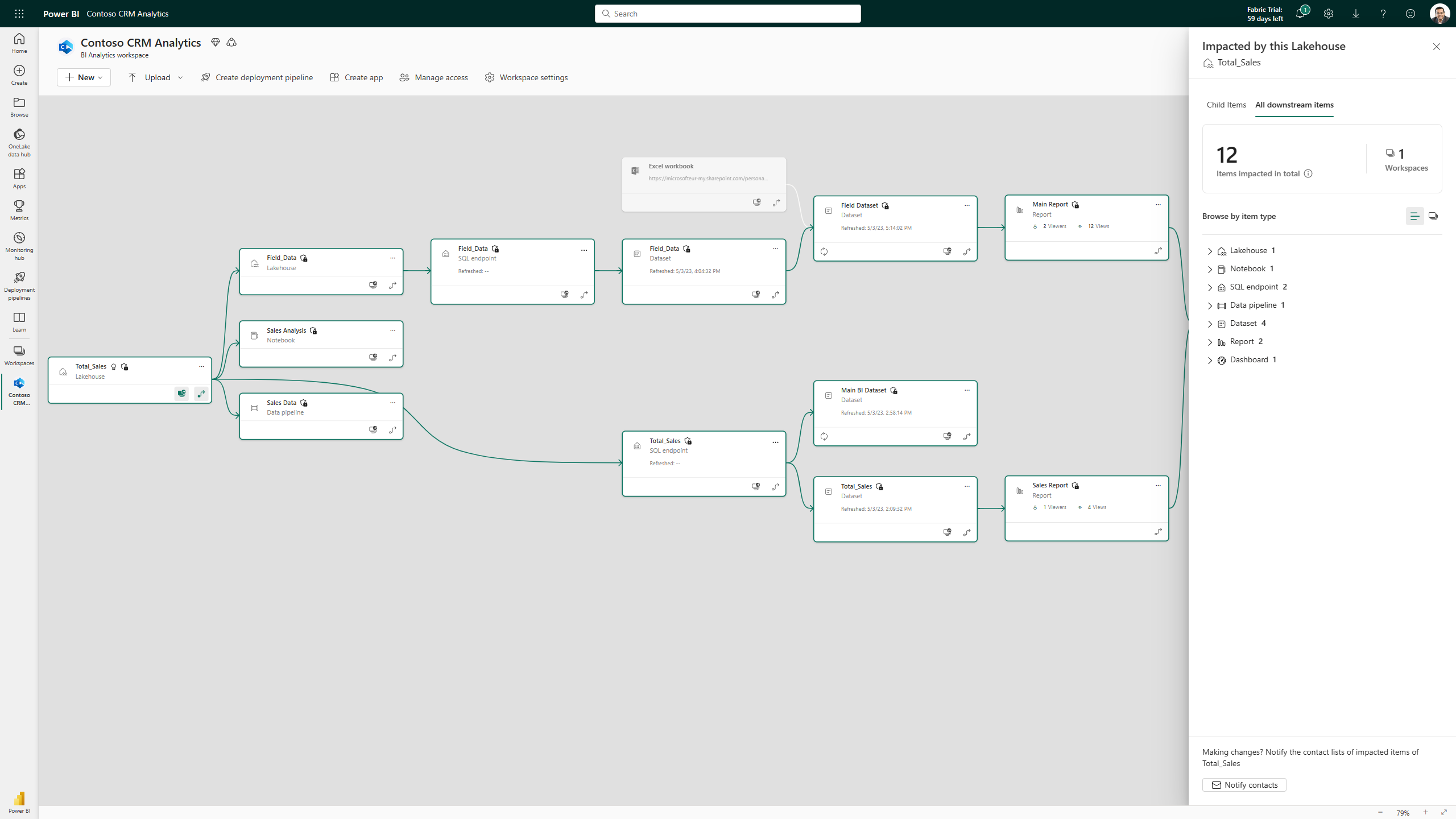Screen dimensions: 1456x819
Task: Click Power BI link in header
Action: click(x=61, y=14)
